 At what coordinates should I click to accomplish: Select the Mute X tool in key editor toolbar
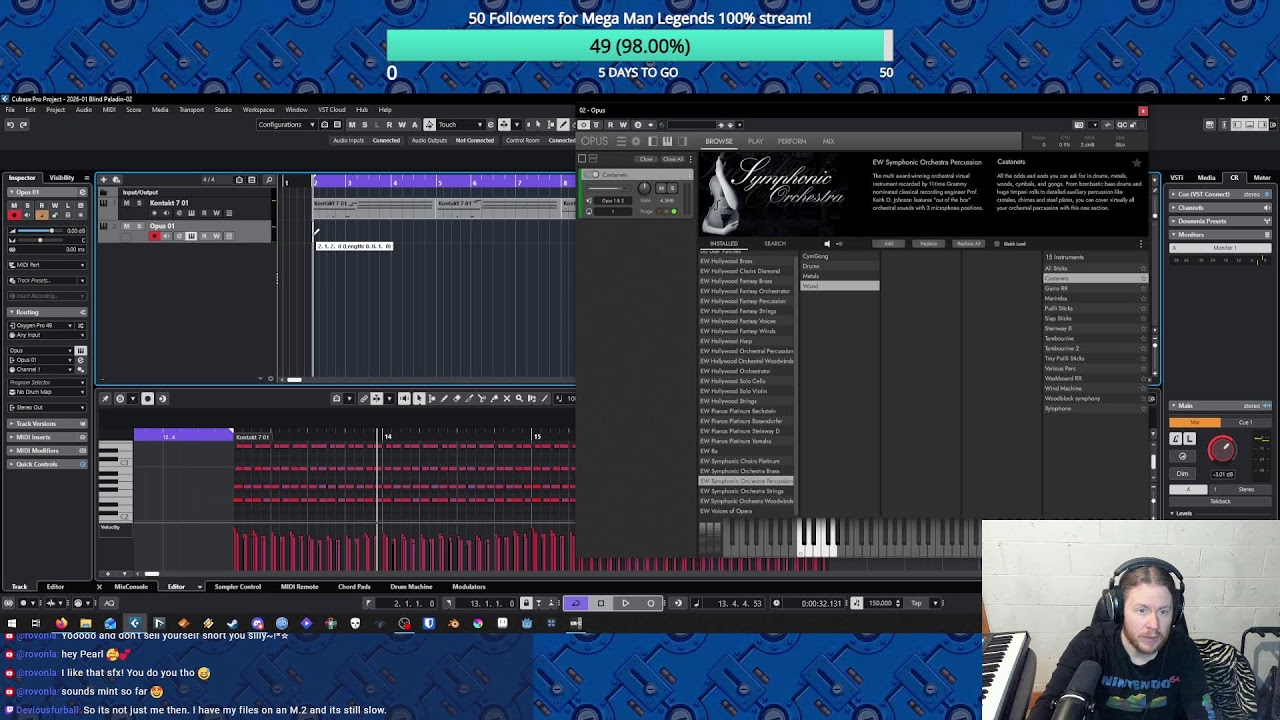(506, 399)
